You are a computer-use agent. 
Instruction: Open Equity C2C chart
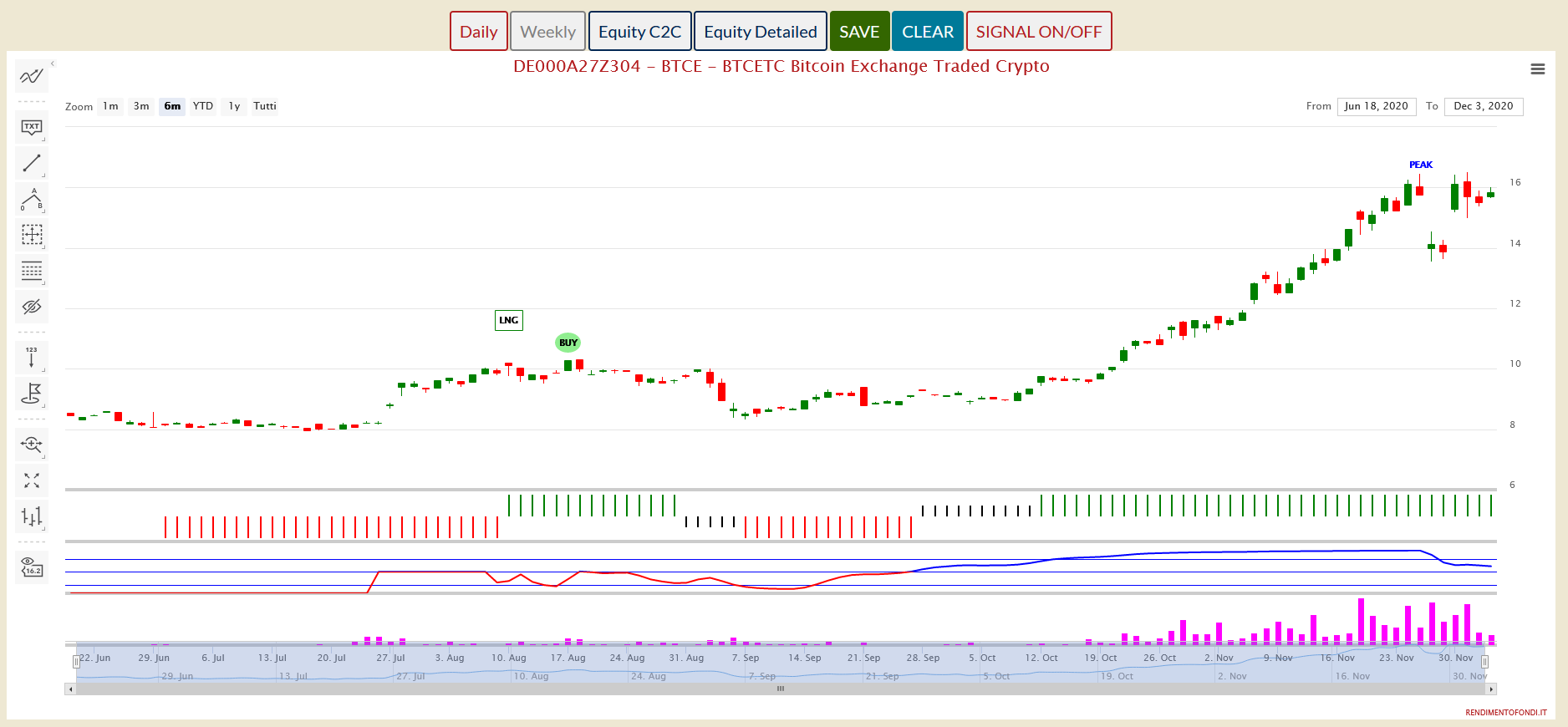(x=640, y=31)
